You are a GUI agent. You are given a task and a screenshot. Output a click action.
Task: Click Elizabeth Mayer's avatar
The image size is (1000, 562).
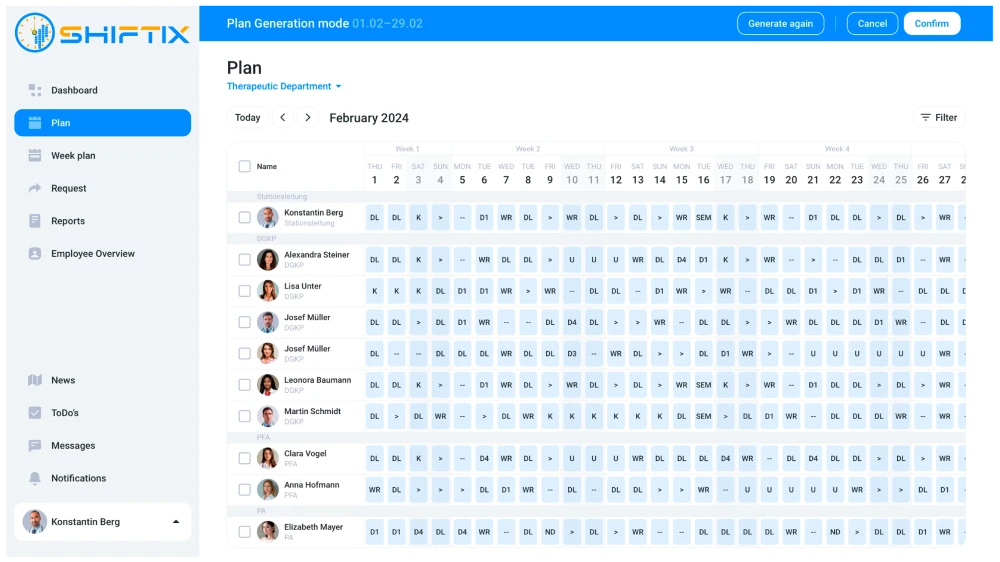click(268, 531)
